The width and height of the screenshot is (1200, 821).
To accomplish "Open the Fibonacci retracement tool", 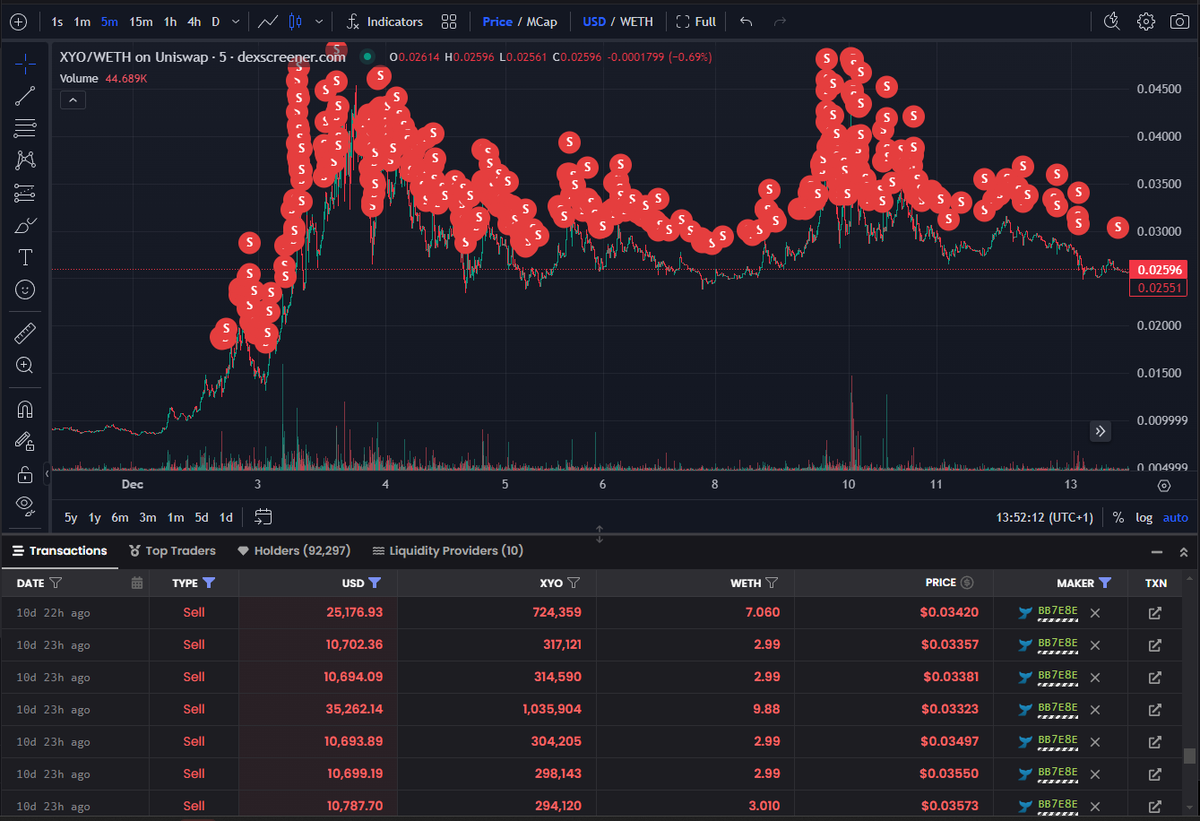I will [x=26, y=128].
